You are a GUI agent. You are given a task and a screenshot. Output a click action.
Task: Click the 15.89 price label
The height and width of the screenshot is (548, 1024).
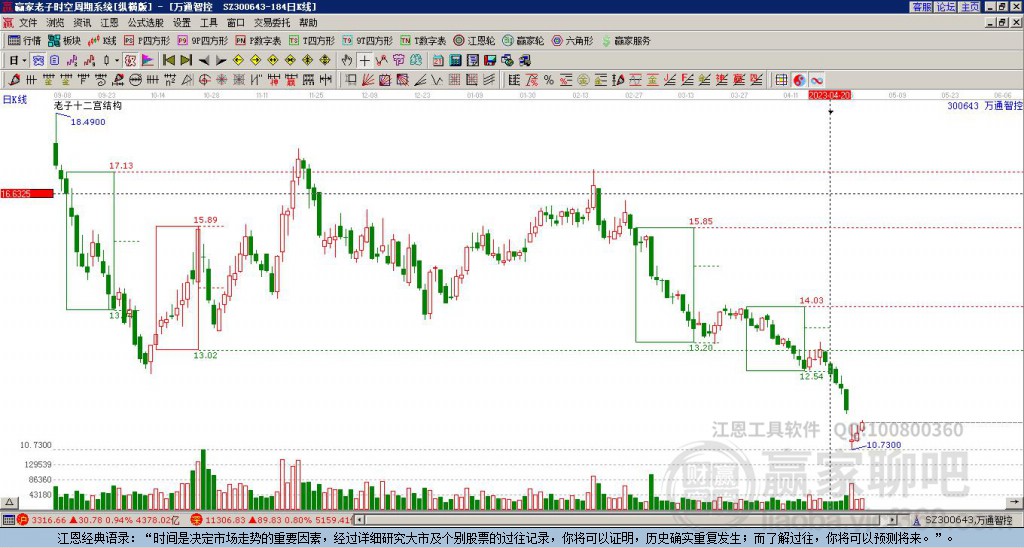[x=205, y=220]
